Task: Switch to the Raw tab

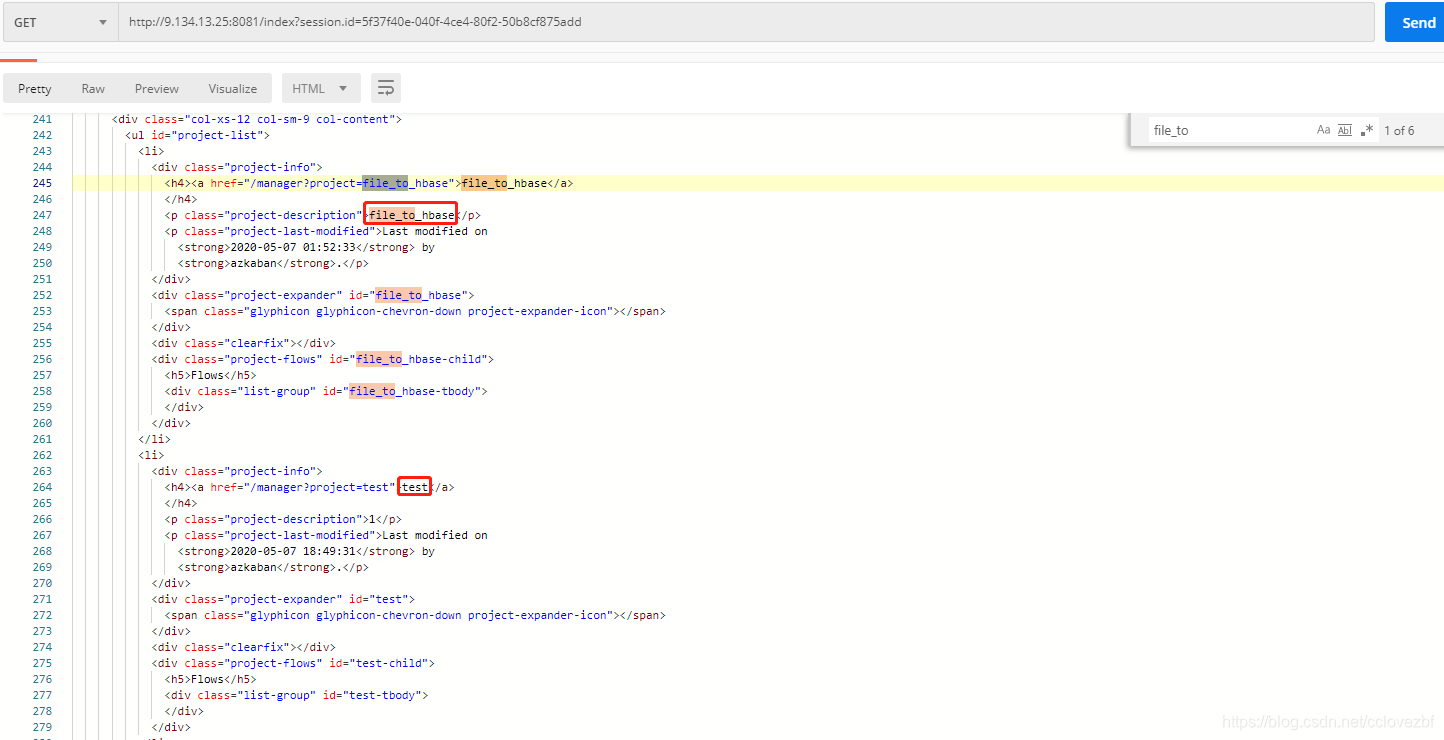Action: pos(93,88)
